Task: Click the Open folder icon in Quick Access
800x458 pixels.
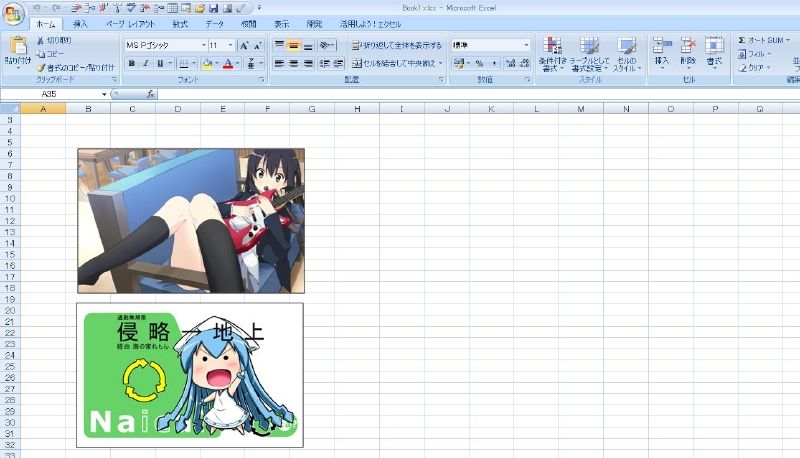Action: [x=200, y=8]
